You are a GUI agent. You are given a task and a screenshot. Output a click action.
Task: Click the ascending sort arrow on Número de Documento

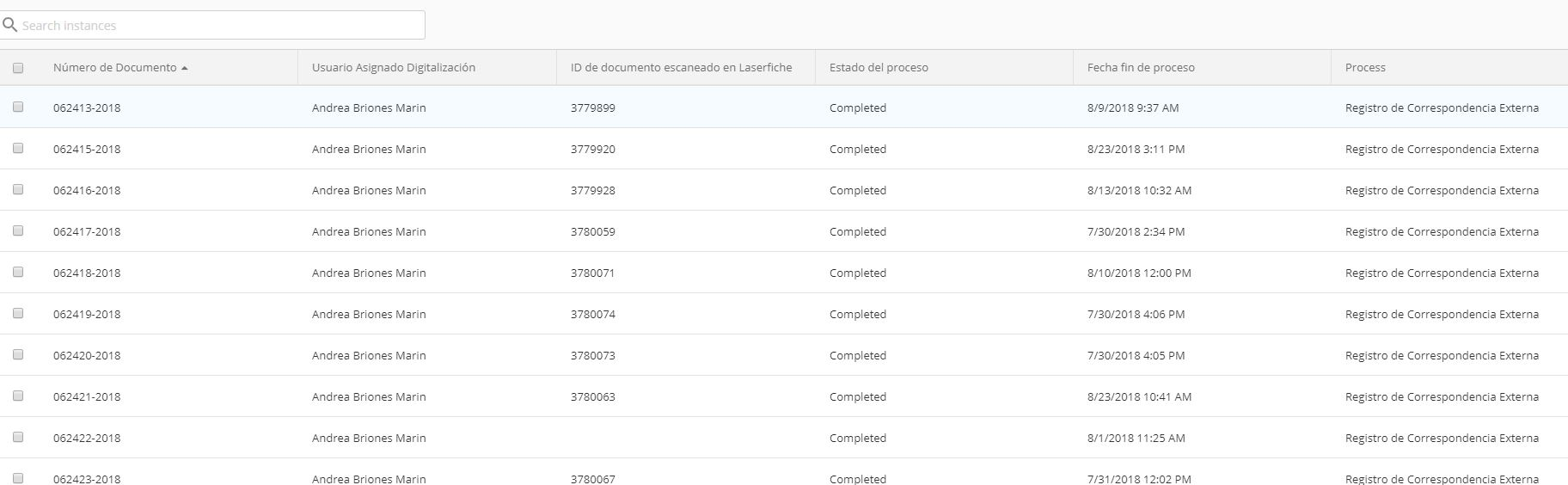tap(185, 68)
